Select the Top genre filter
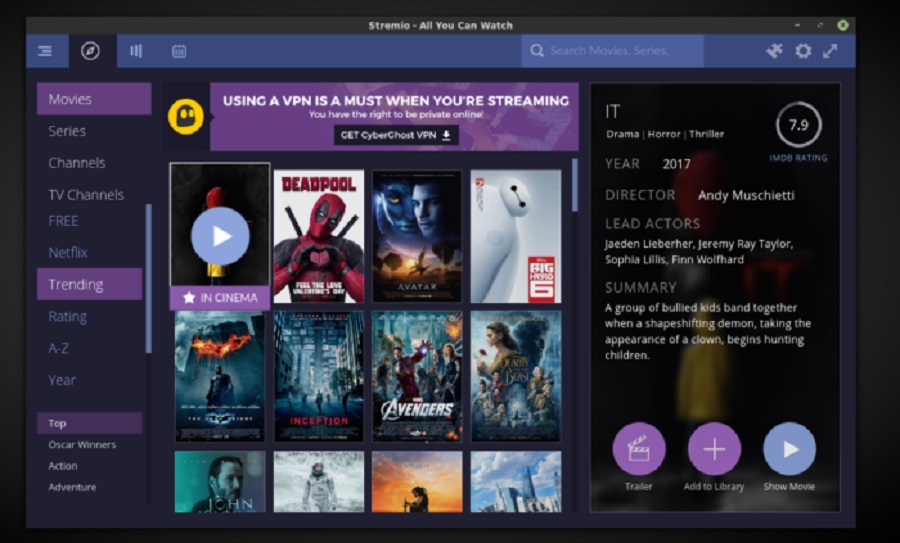Image resolution: width=900 pixels, height=543 pixels. point(90,423)
